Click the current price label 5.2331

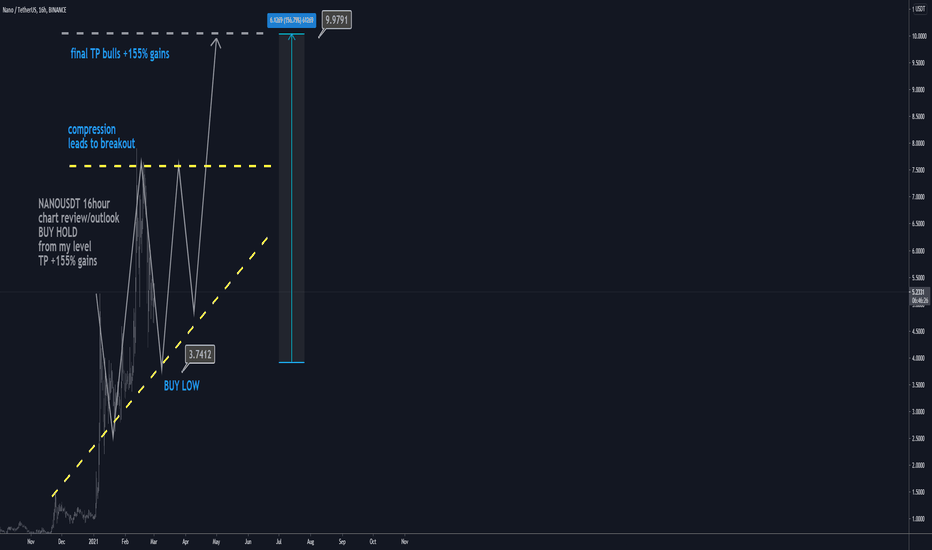tap(919, 292)
